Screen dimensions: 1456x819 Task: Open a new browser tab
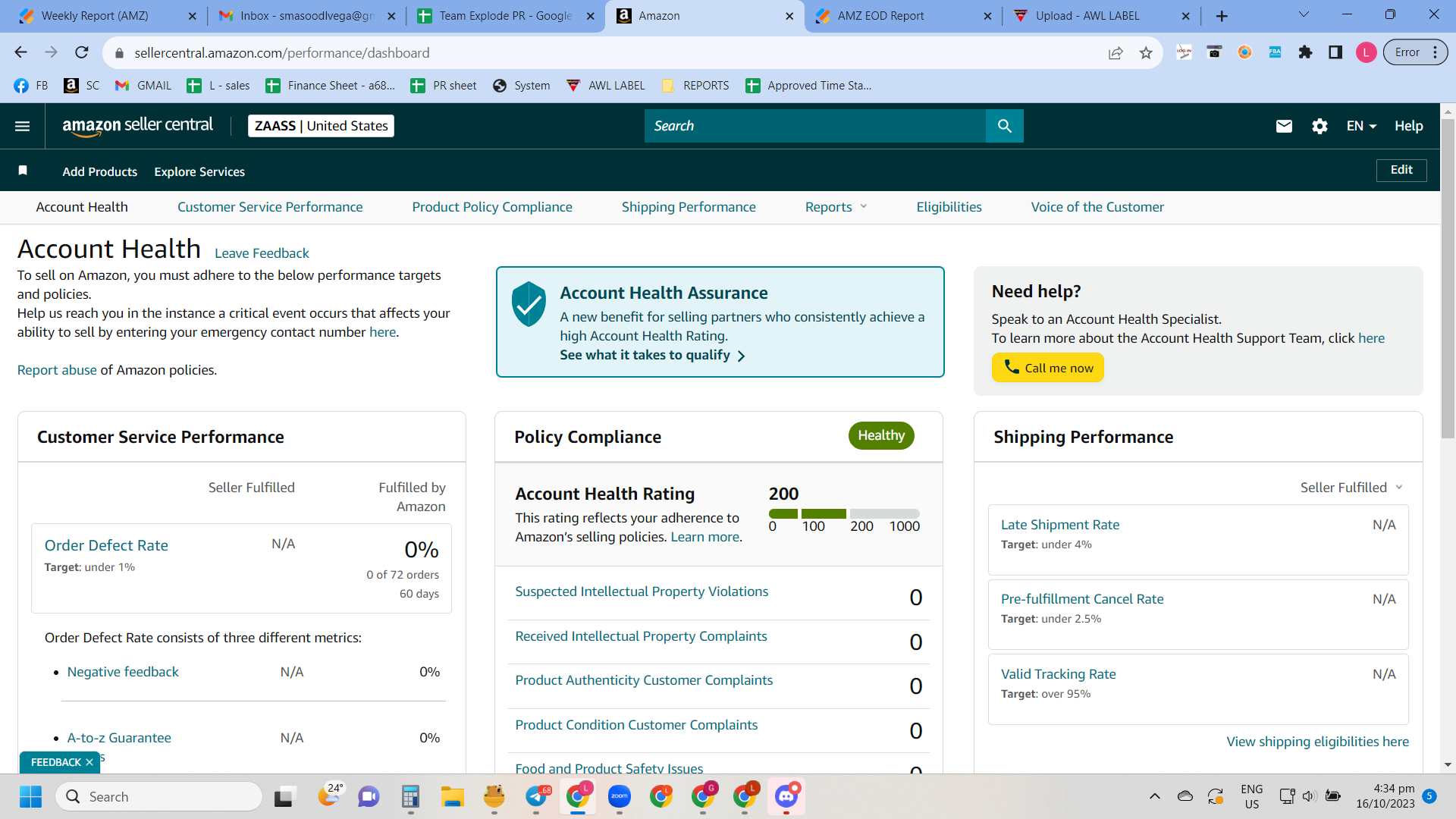point(1222,16)
